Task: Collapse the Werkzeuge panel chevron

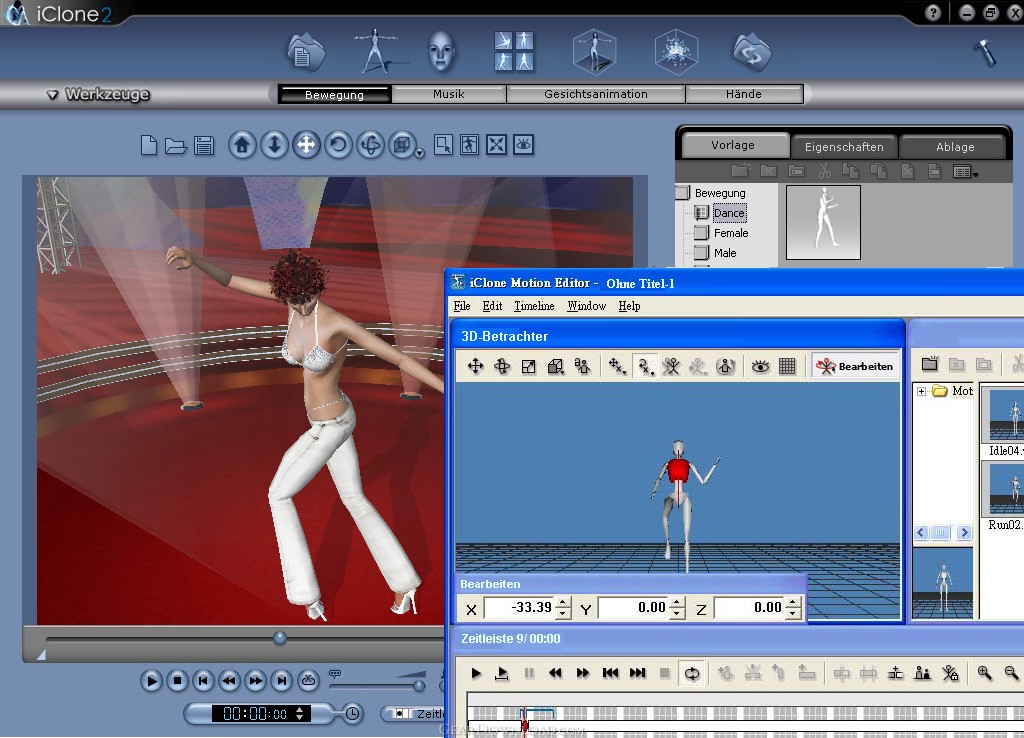Action: click(52, 94)
